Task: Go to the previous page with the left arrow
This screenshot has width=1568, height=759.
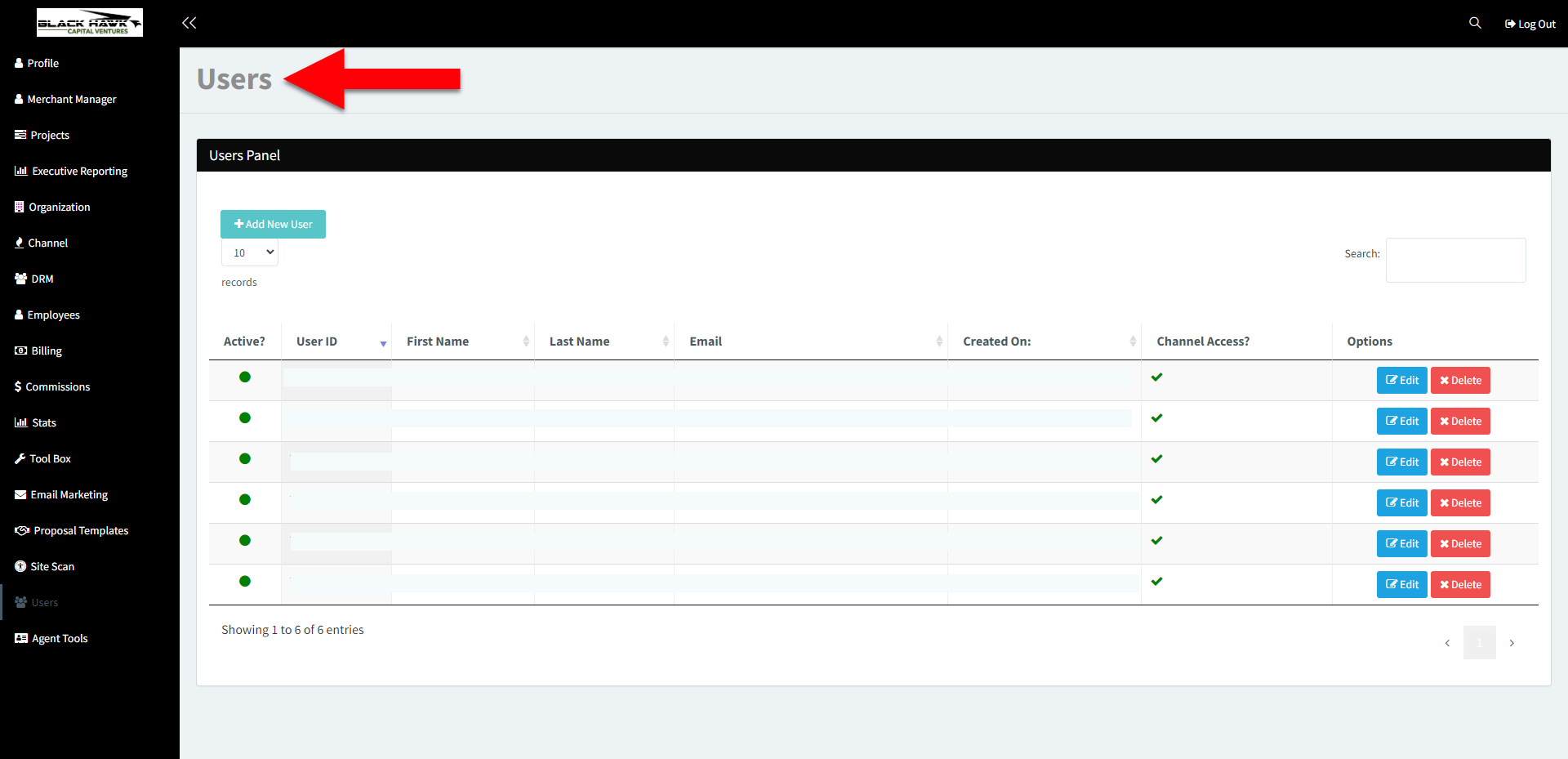Action: click(1447, 643)
